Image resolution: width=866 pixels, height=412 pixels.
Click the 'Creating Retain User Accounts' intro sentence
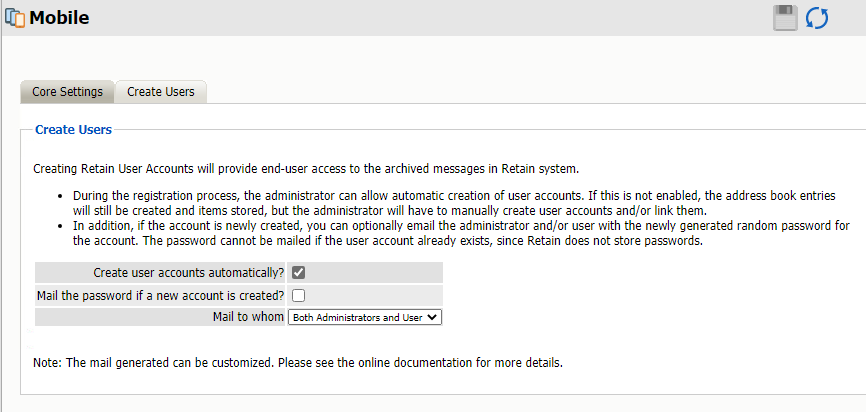tap(305, 168)
